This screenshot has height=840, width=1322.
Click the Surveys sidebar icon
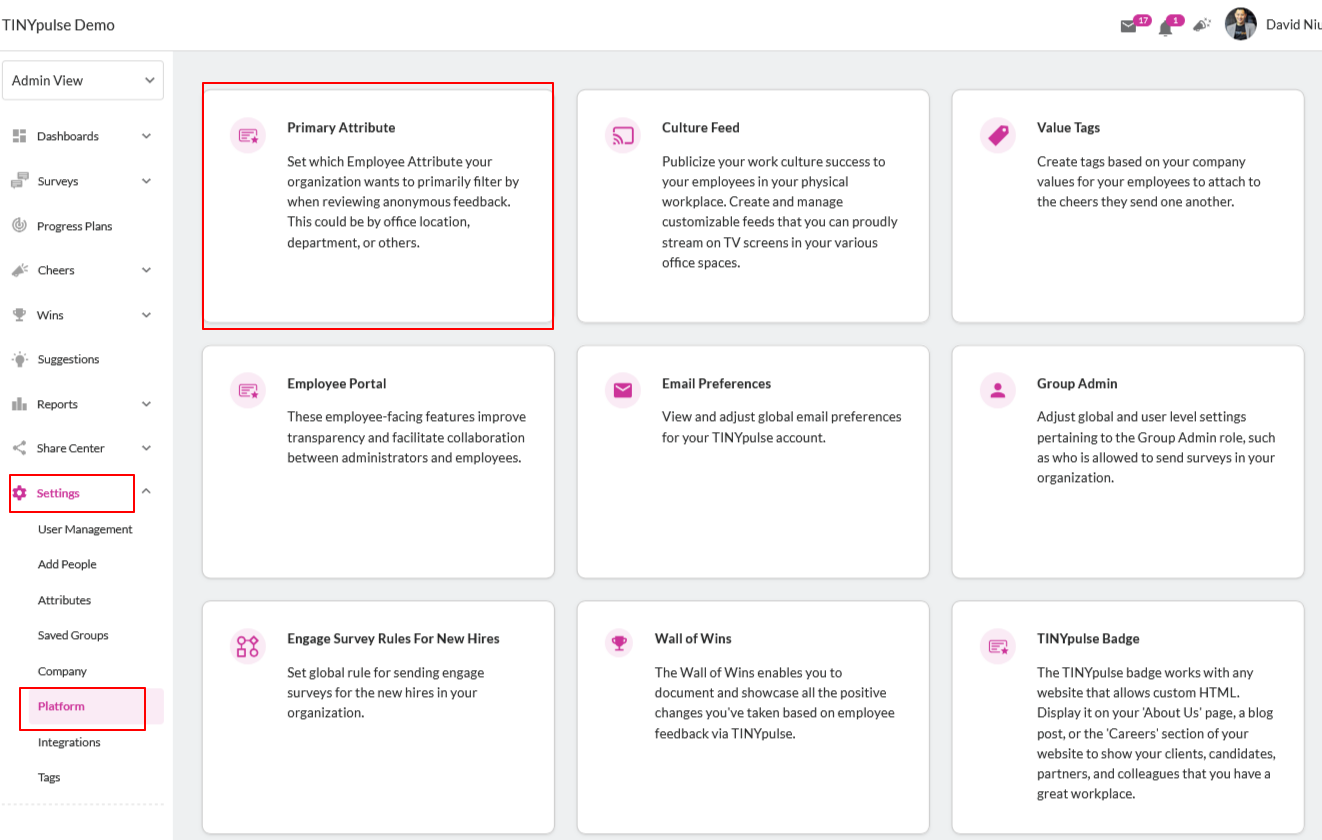click(19, 181)
